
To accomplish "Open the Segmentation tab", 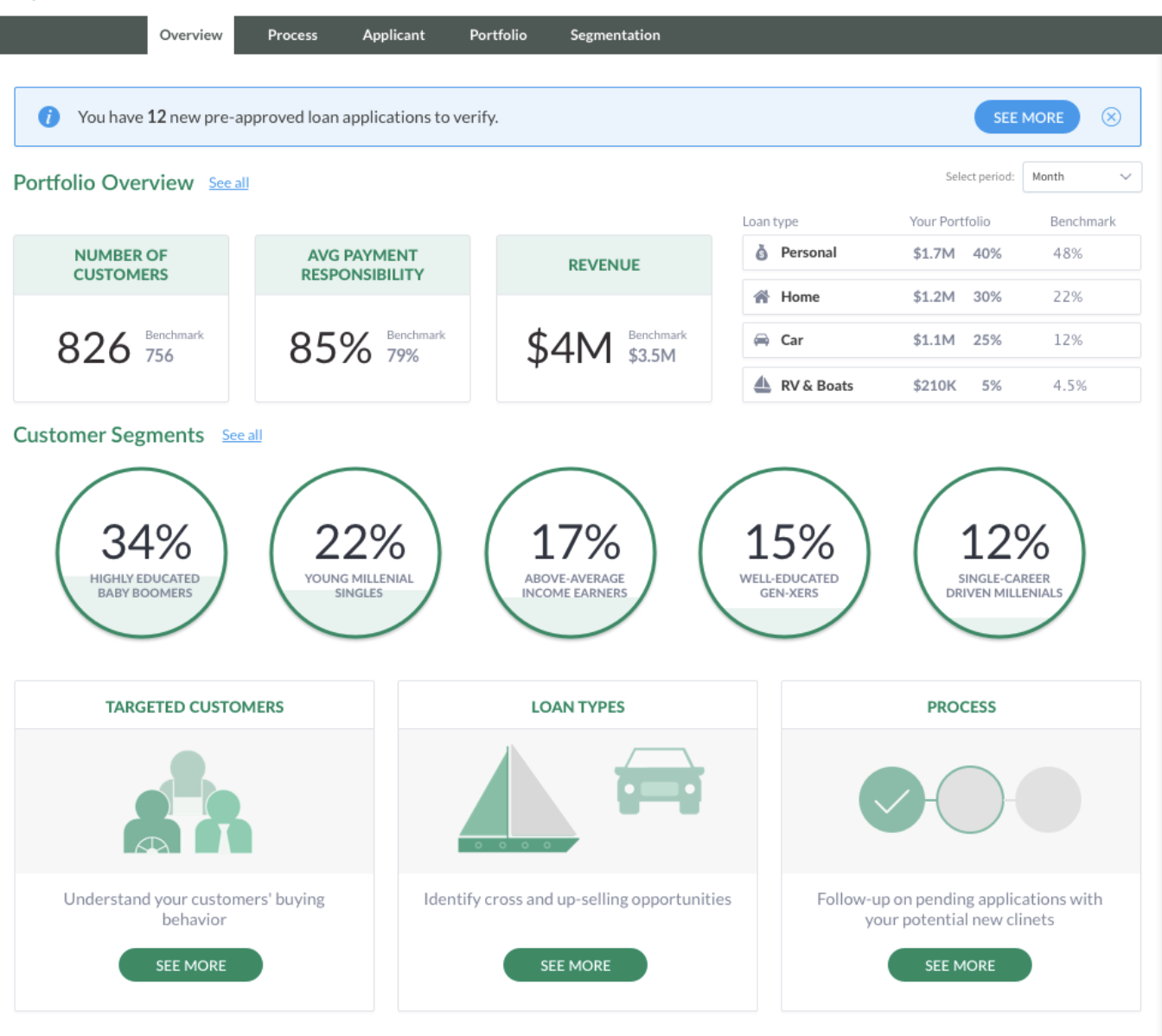I will coord(615,35).
